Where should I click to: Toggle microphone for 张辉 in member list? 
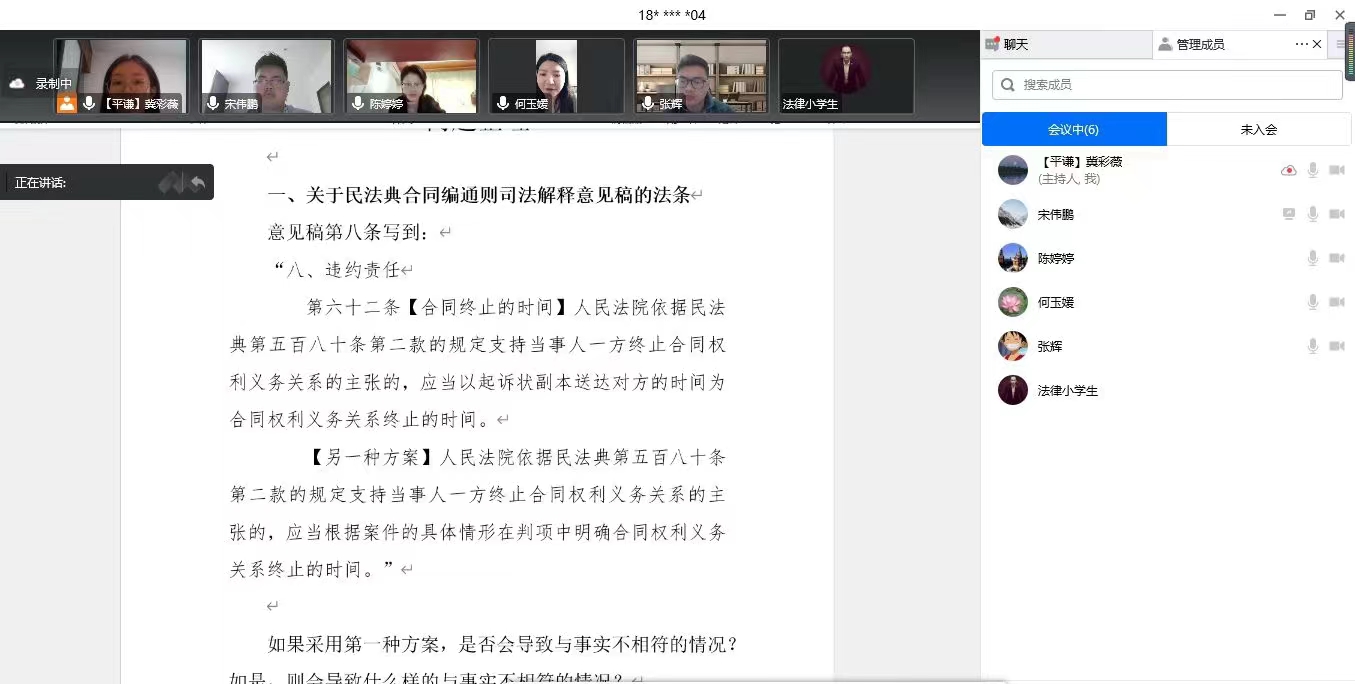point(1313,346)
